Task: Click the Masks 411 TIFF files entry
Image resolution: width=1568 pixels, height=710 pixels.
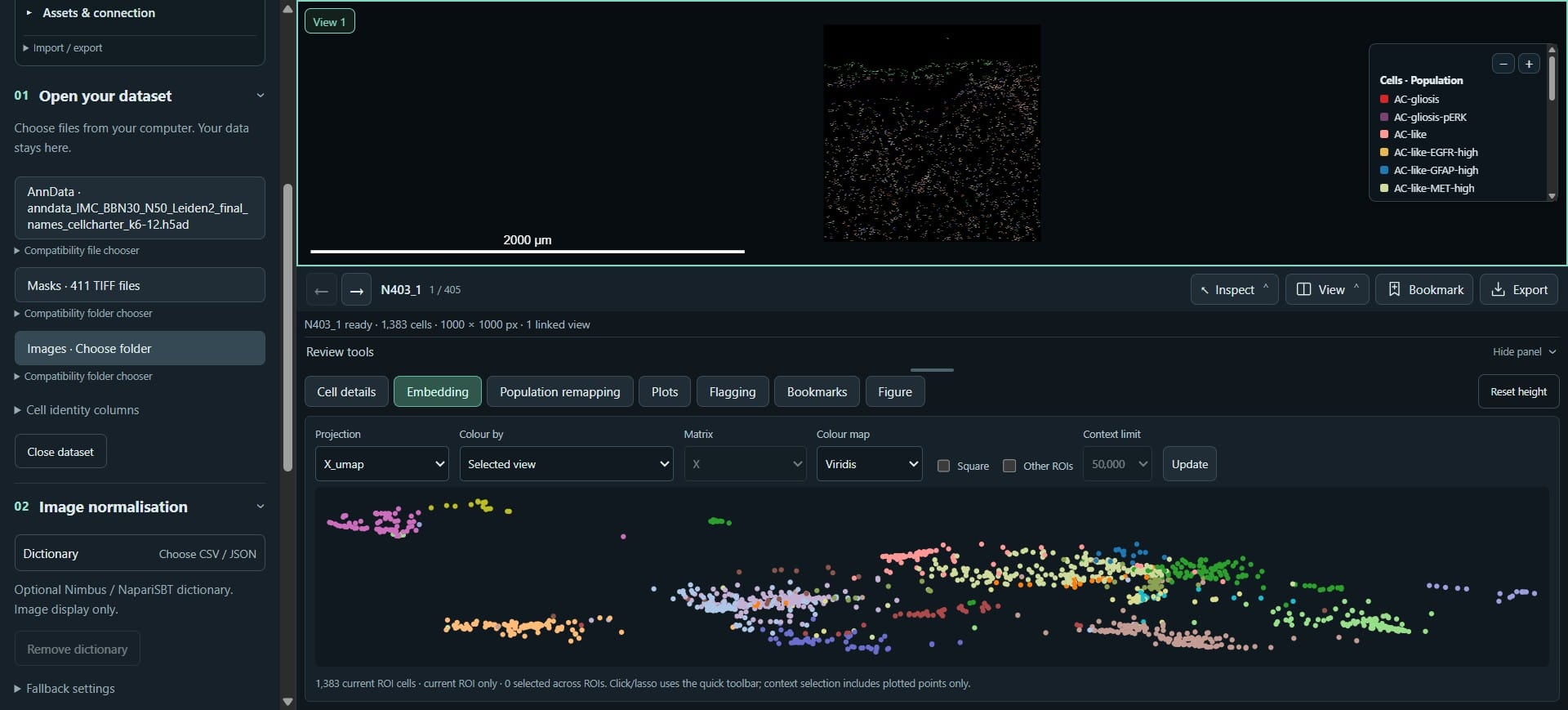Action: pos(140,285)
